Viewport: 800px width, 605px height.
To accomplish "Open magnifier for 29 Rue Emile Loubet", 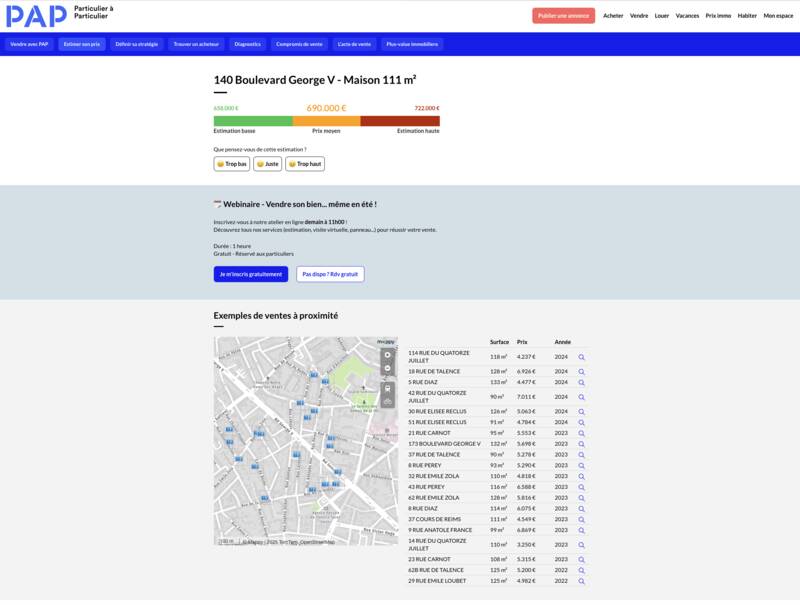I will tap(581, 581).
